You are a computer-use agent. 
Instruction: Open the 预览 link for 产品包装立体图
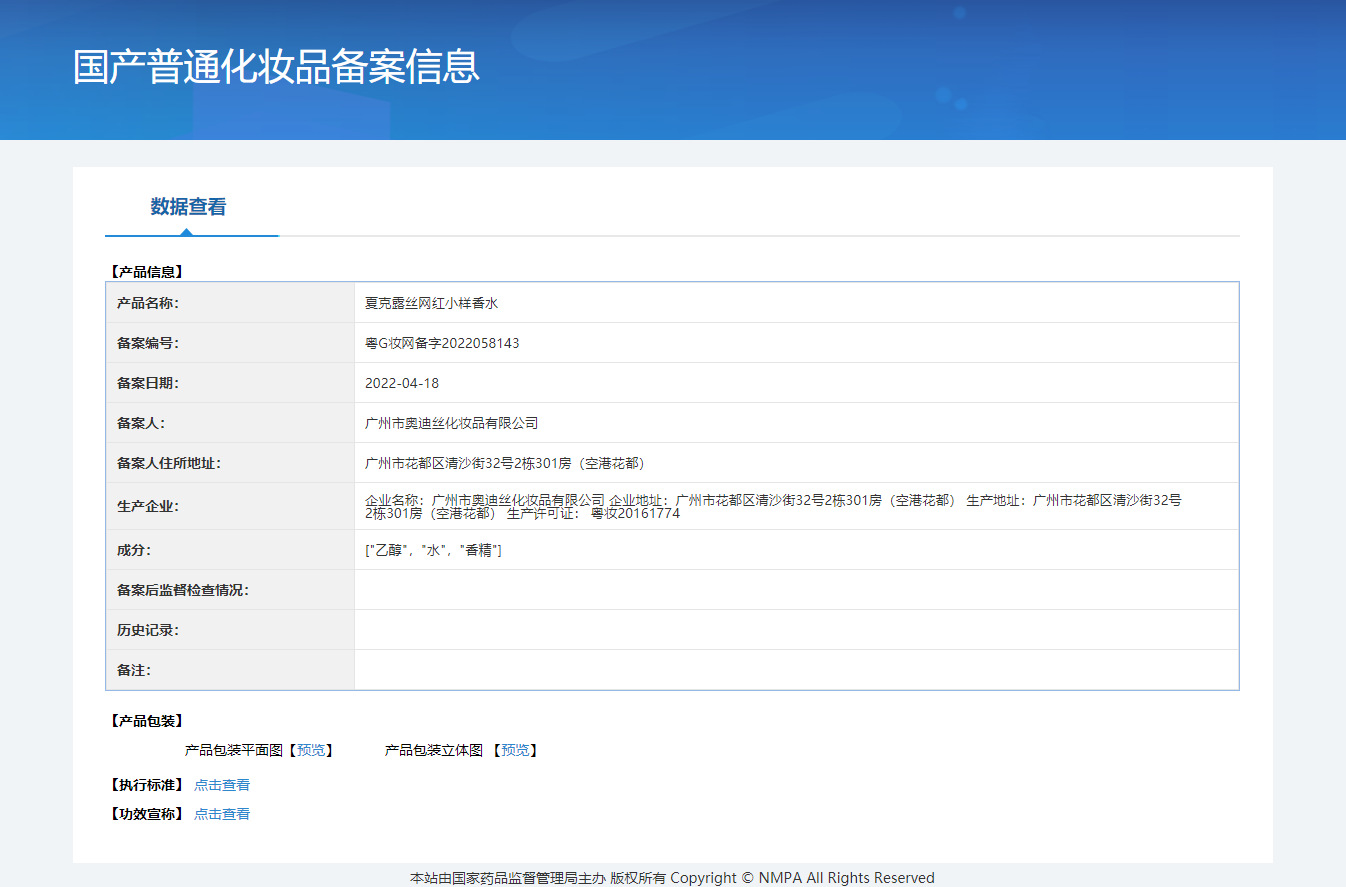pos(516,750)
